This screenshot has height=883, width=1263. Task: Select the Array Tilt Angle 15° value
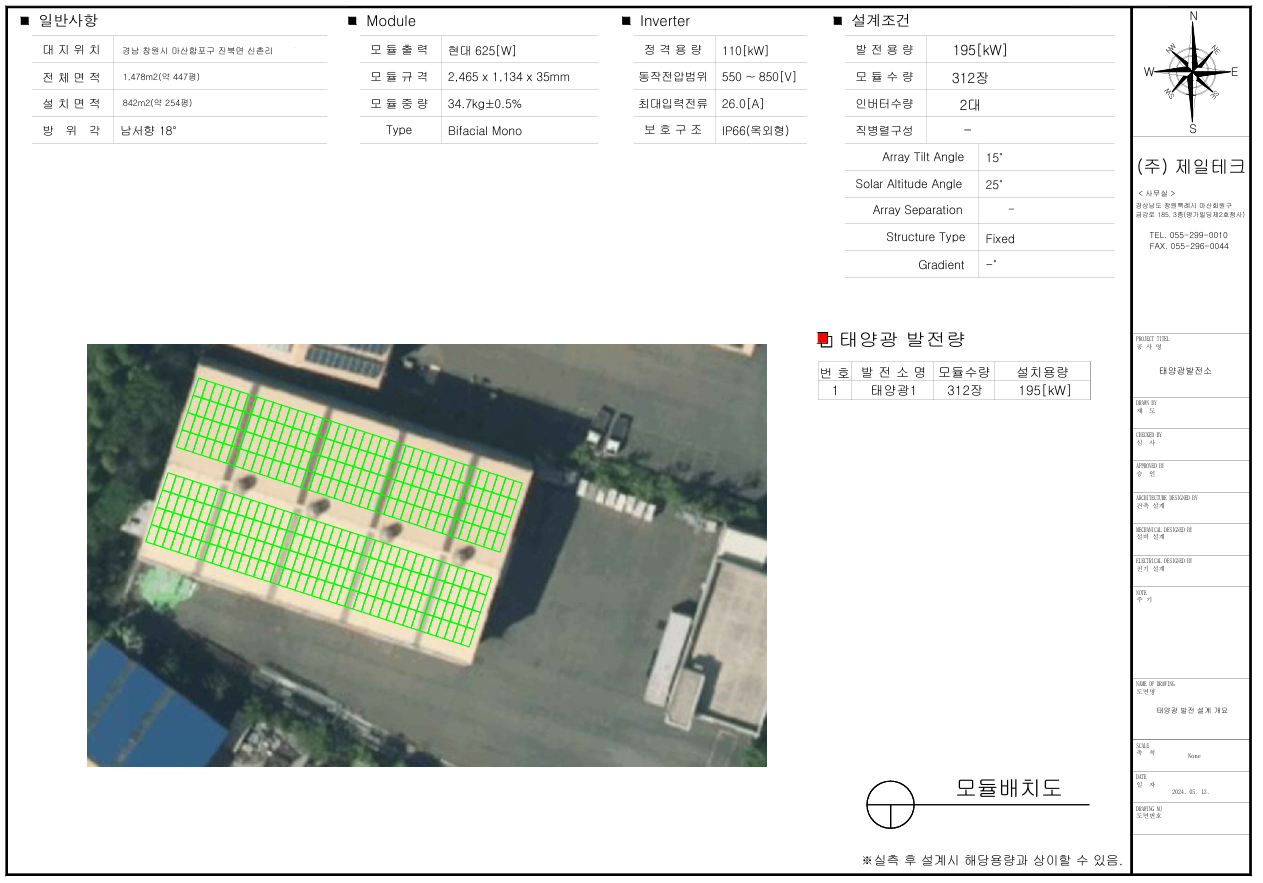click(x=993, y=158)
